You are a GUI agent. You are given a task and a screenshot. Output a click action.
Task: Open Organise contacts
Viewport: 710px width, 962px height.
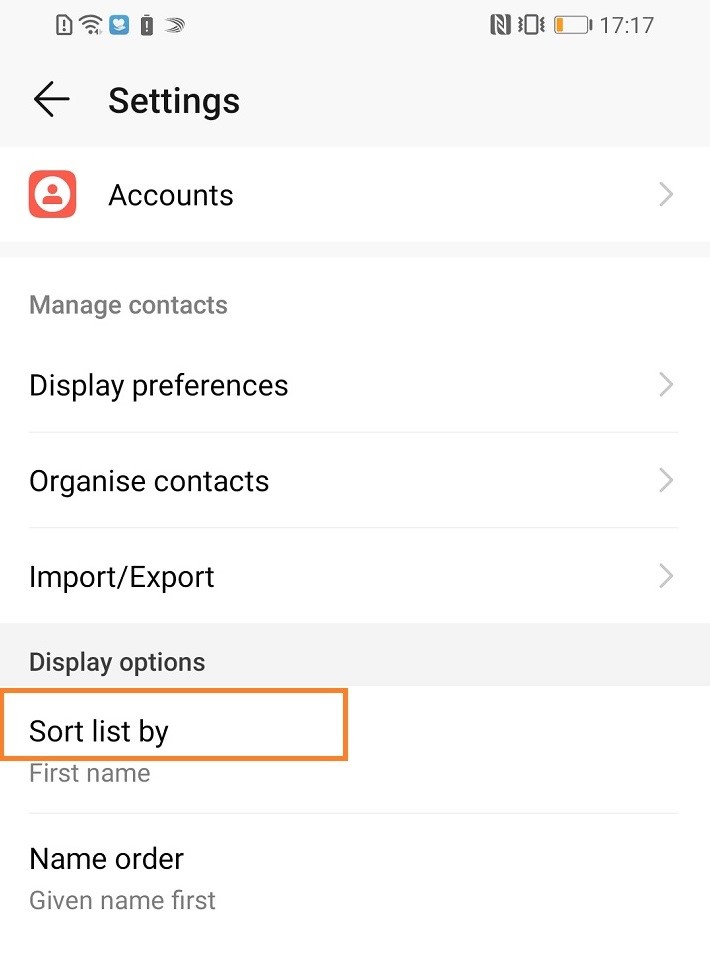(x=149, y=480)
